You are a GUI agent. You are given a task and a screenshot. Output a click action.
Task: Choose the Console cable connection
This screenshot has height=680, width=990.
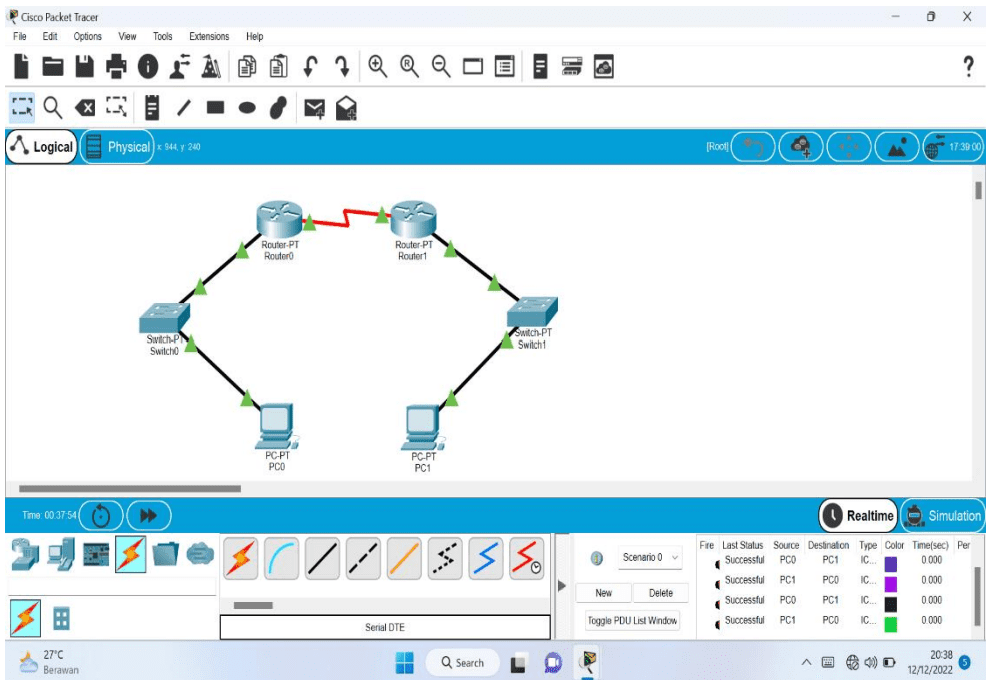[281, 559]
